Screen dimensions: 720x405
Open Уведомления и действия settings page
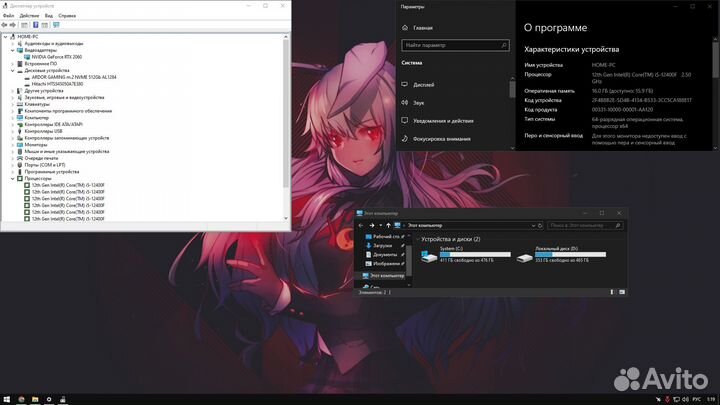click(437, 121)
